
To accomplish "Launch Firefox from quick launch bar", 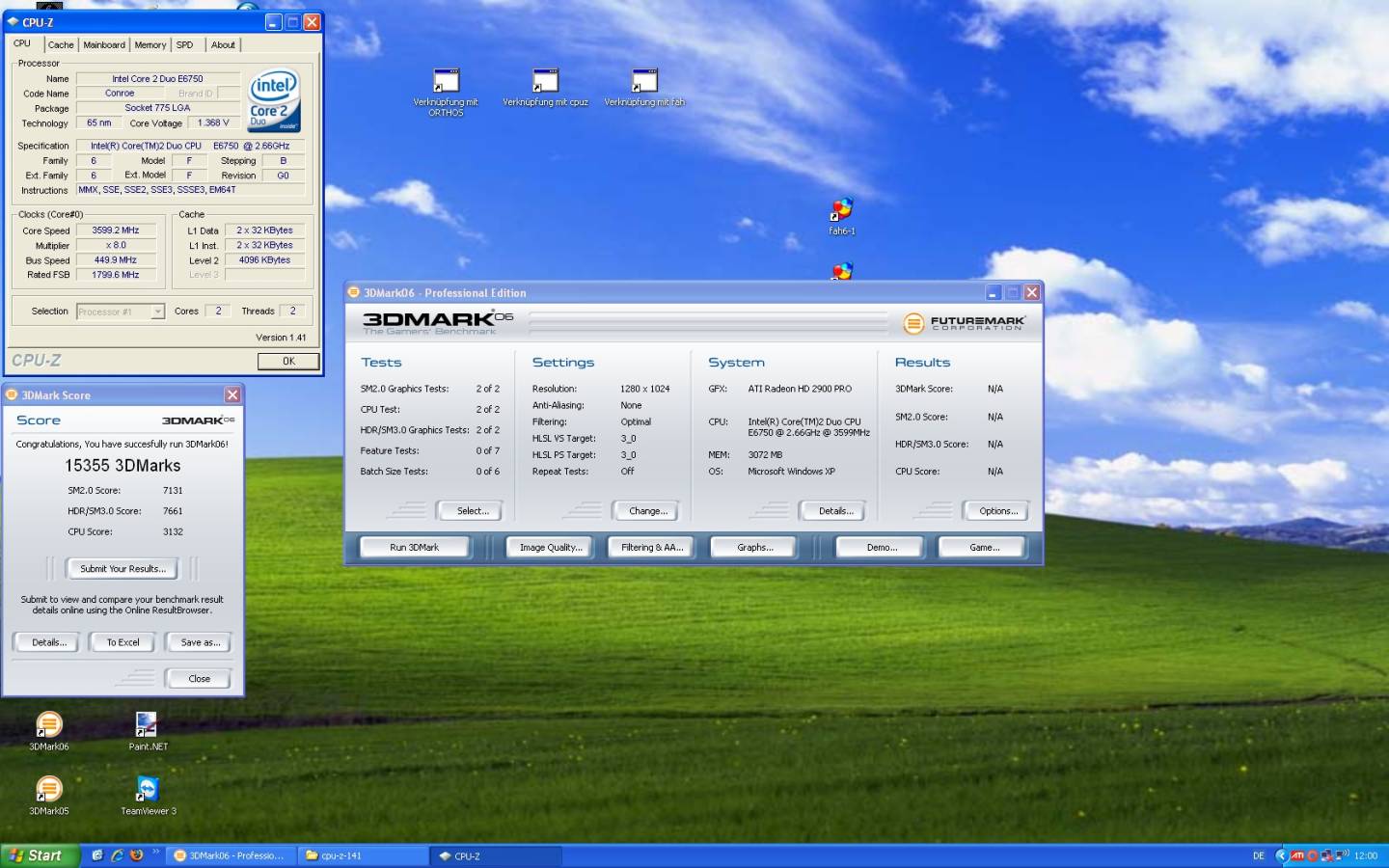I will (x=136, y=855).
